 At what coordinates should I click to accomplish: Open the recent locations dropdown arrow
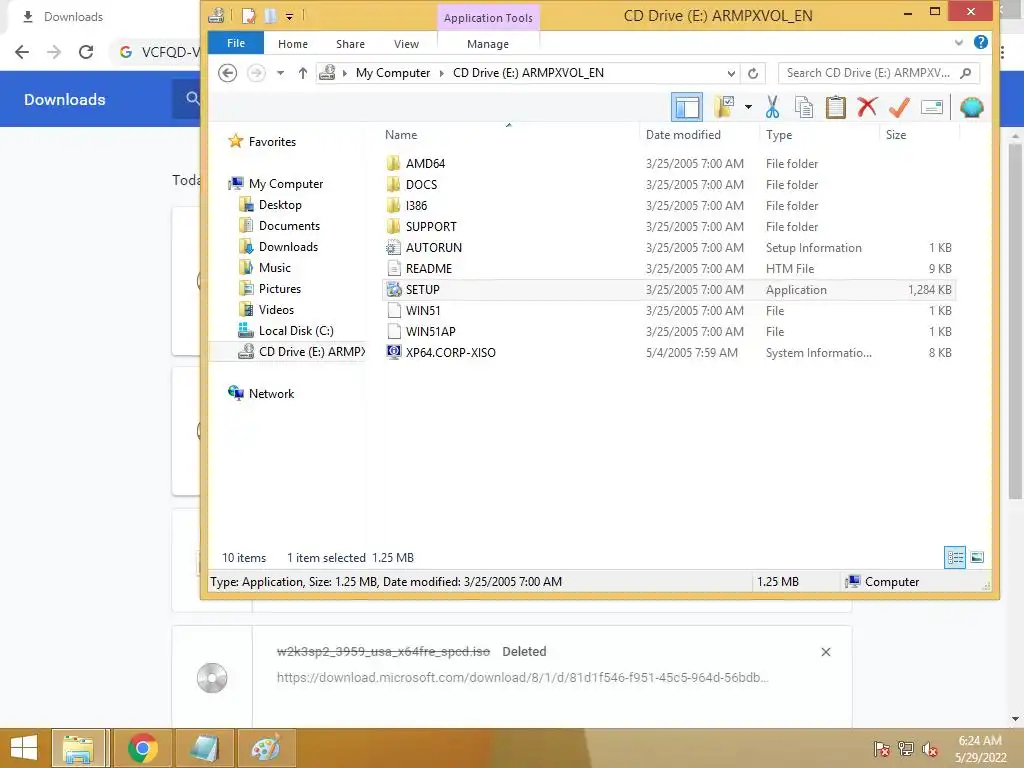(280, 72)
